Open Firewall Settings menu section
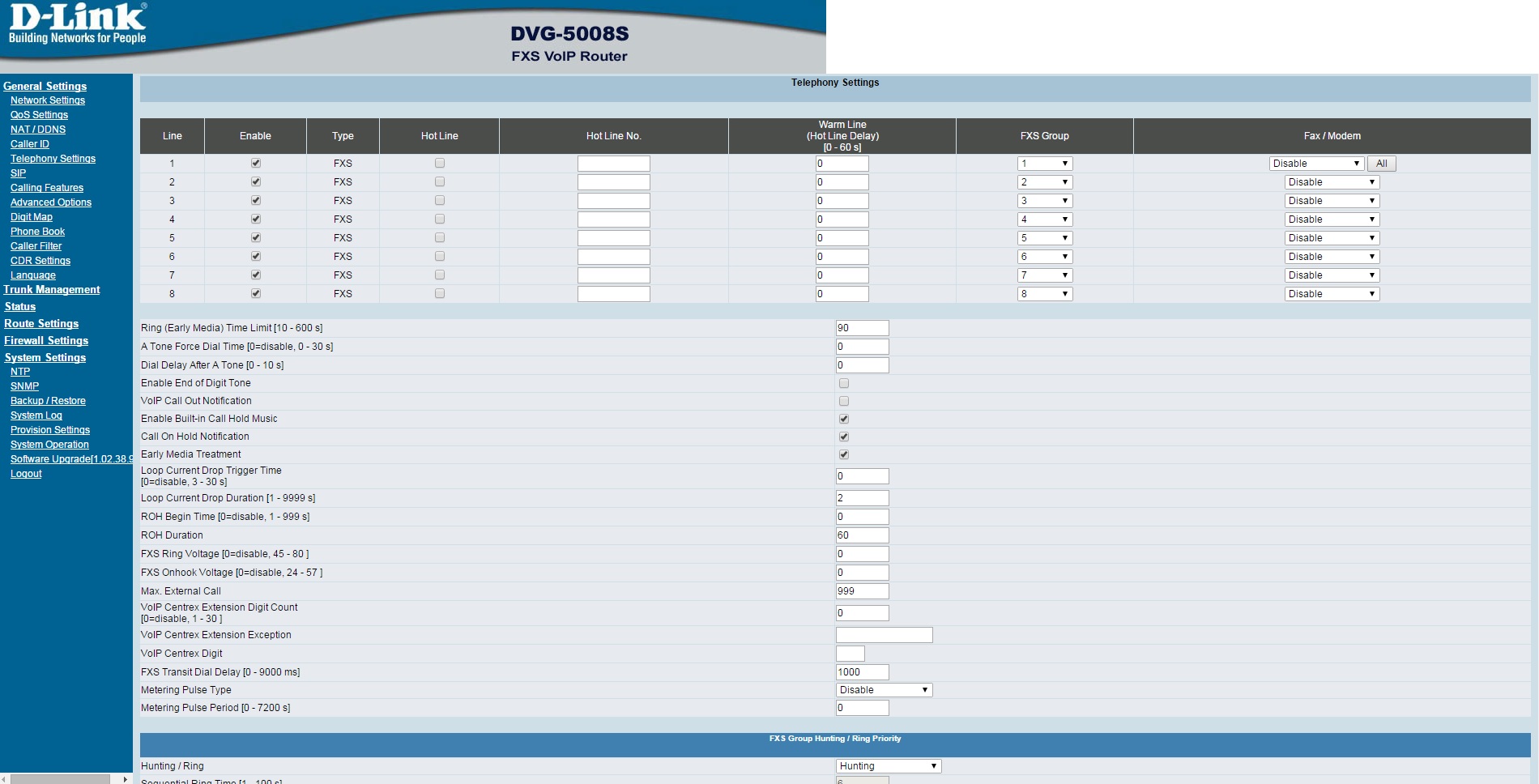The image size is (1539, 784). [x=46, y=341]
